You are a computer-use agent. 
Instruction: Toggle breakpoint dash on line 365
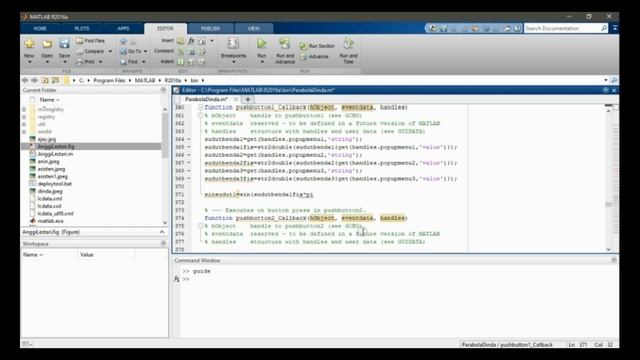coord(189,147)
